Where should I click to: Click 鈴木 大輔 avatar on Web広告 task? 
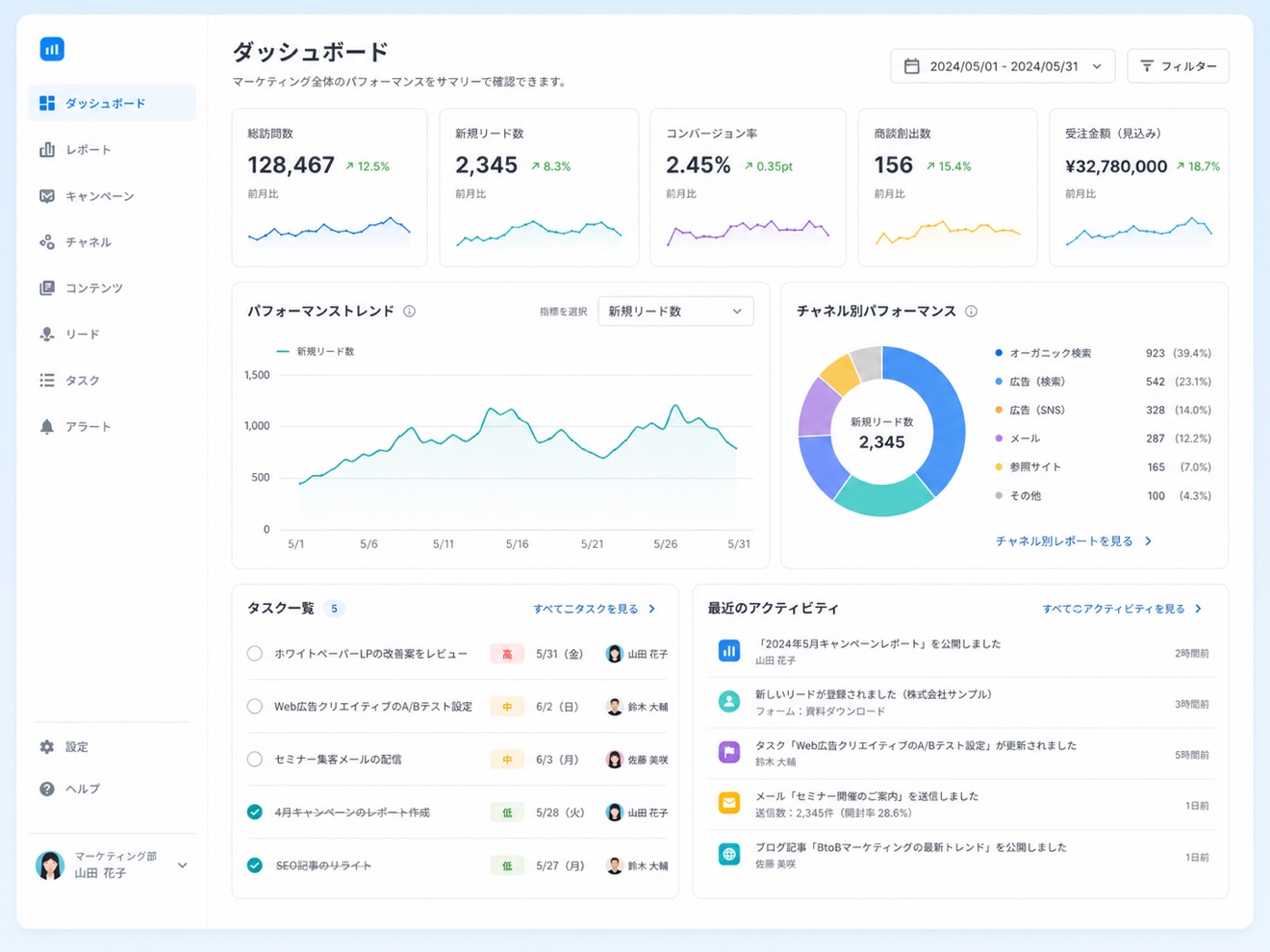point(615,707)
